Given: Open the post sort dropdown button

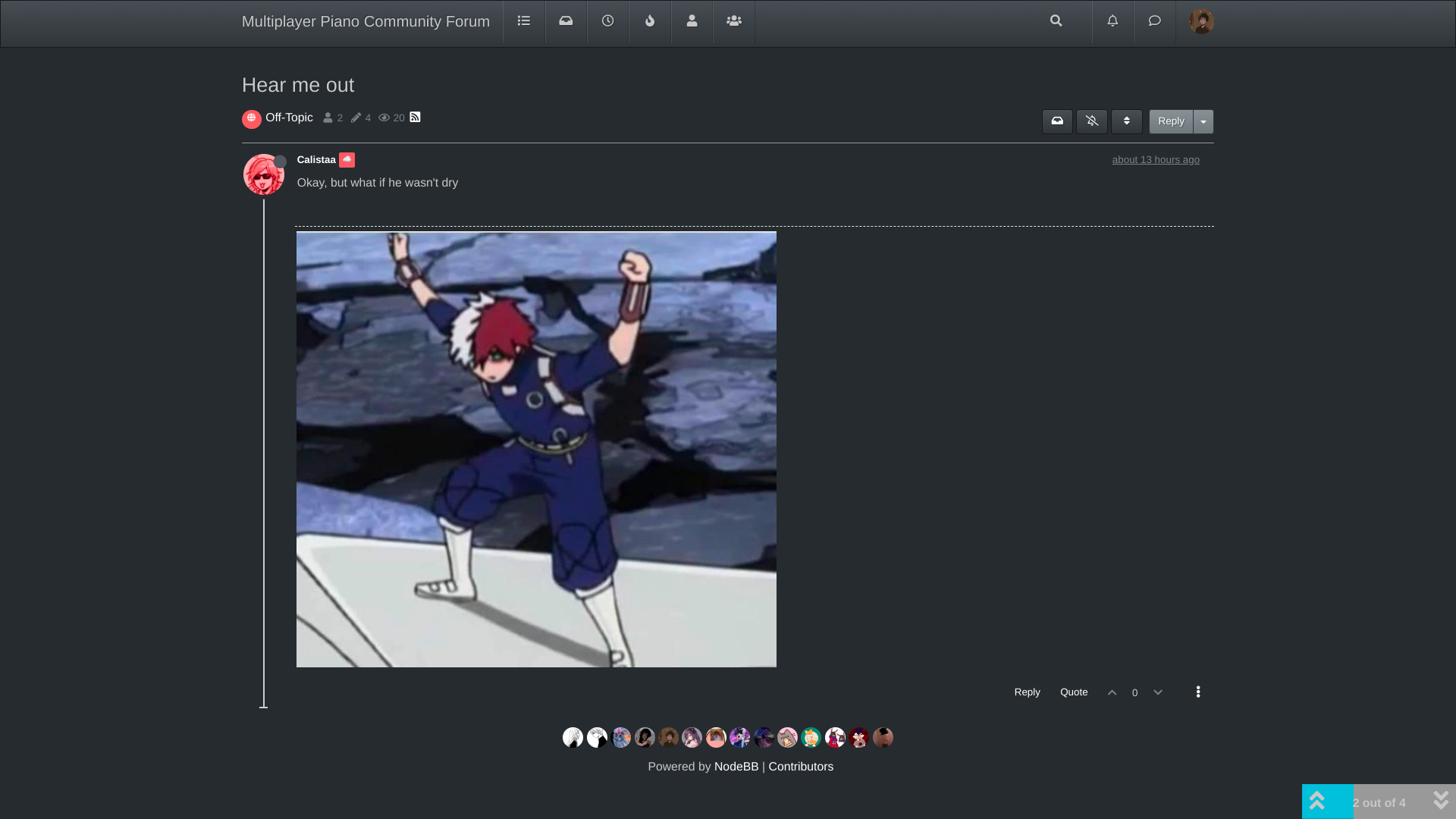Looking at the screenshot, I should click(1127, 121).
